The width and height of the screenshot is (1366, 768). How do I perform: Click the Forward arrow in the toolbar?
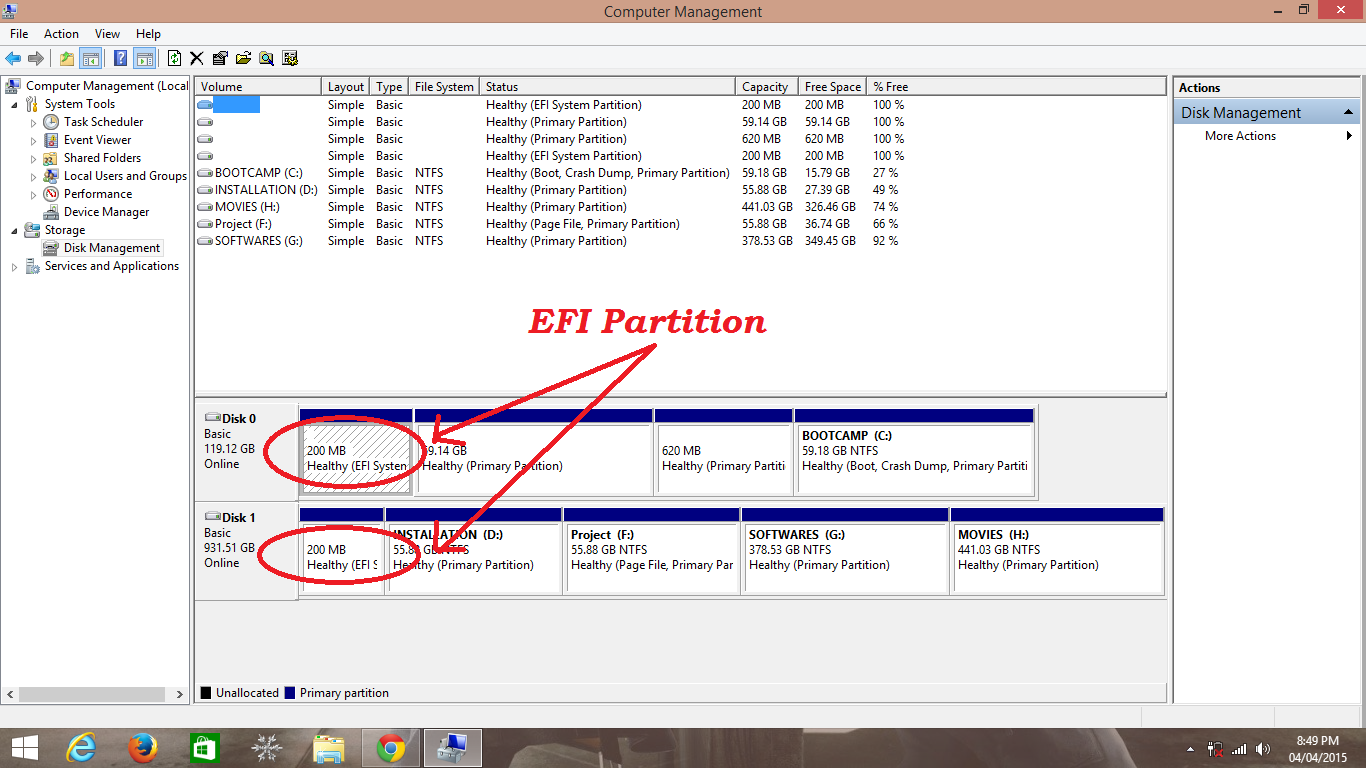[x=36, y=58]
